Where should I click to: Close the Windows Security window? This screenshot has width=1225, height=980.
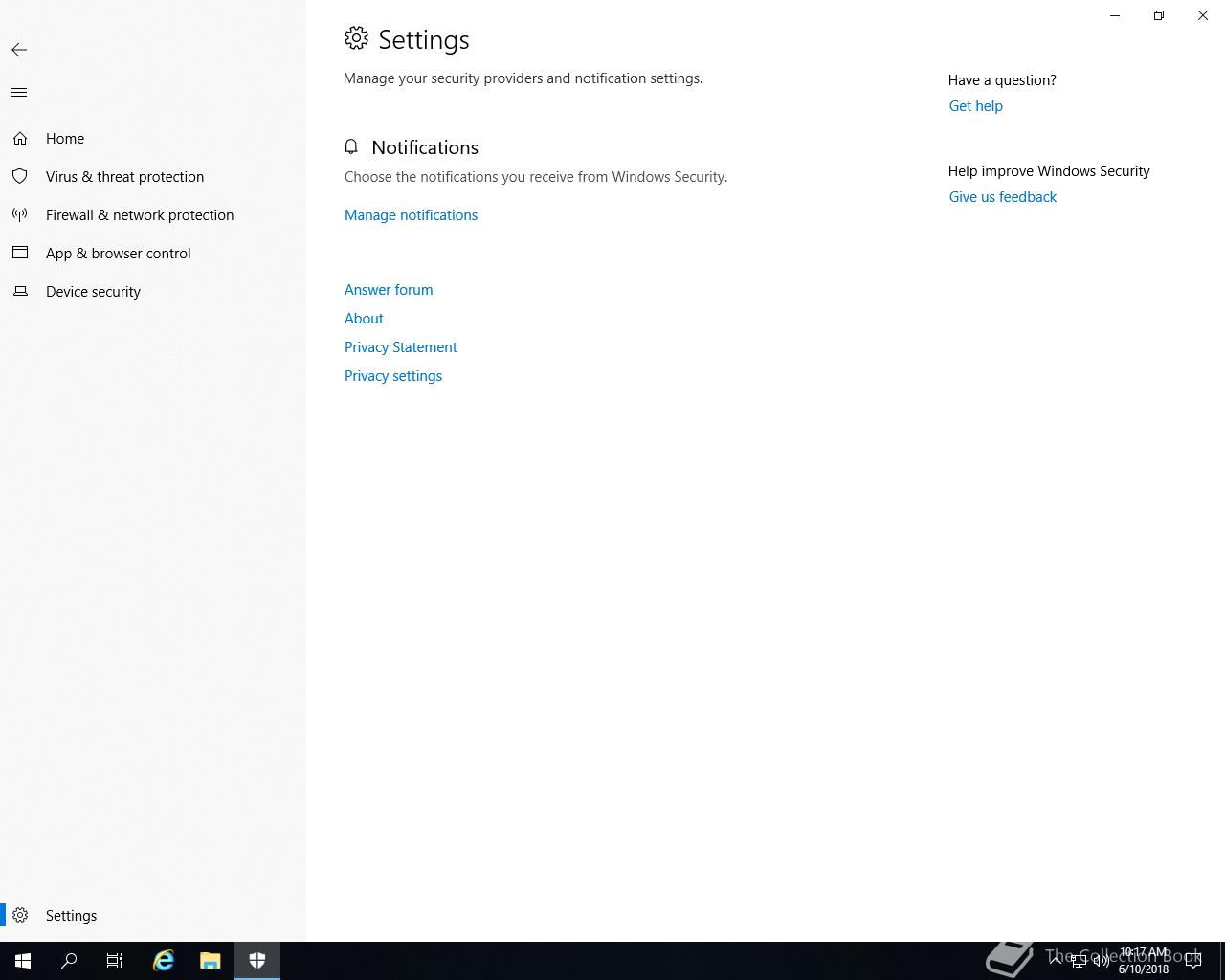click(x=1203, y=15)
